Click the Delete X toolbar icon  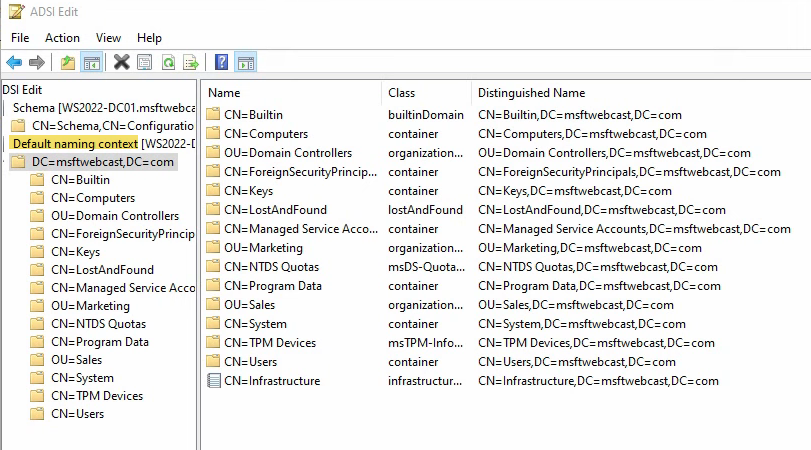122,63
